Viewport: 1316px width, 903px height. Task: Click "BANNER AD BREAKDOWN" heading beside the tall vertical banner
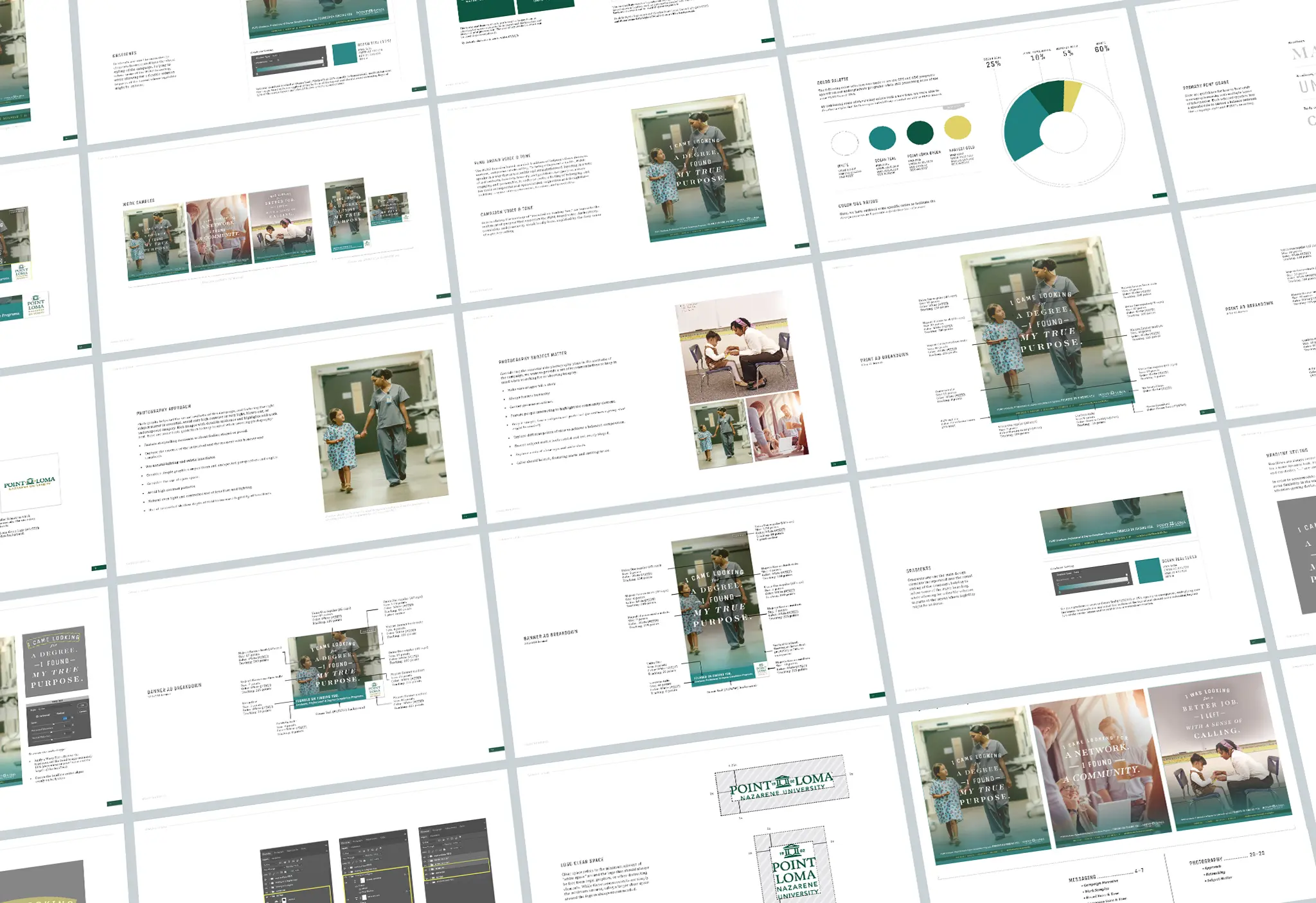551,636
